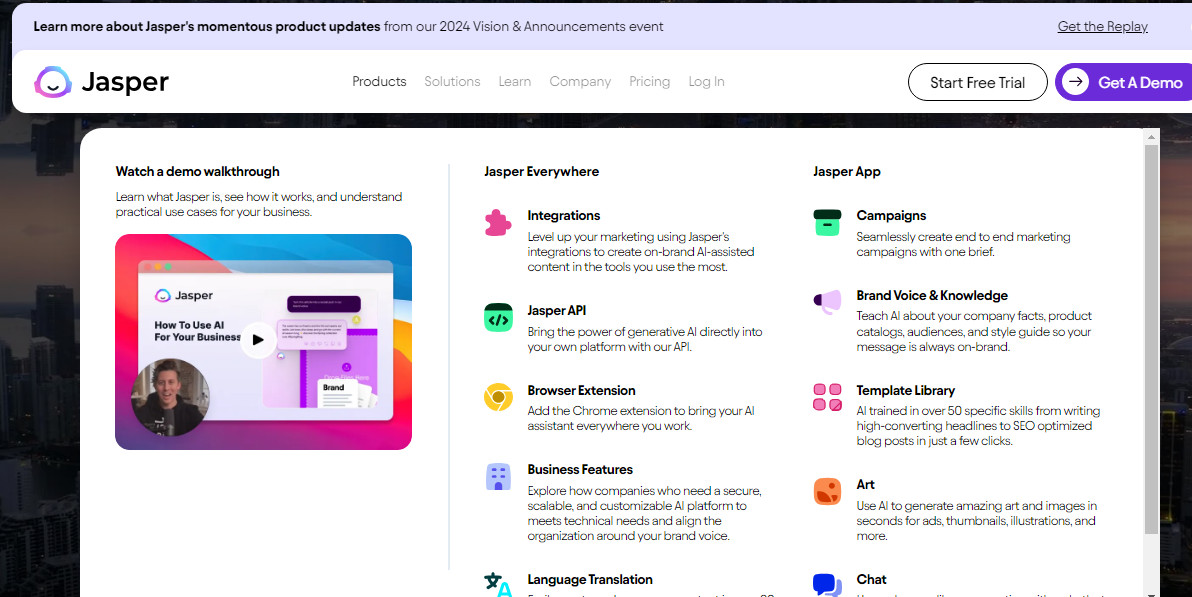Screen dimensions: 1192x597
Task: Click the Products menu scrollbar thumb
Action: click(1152, 338)
